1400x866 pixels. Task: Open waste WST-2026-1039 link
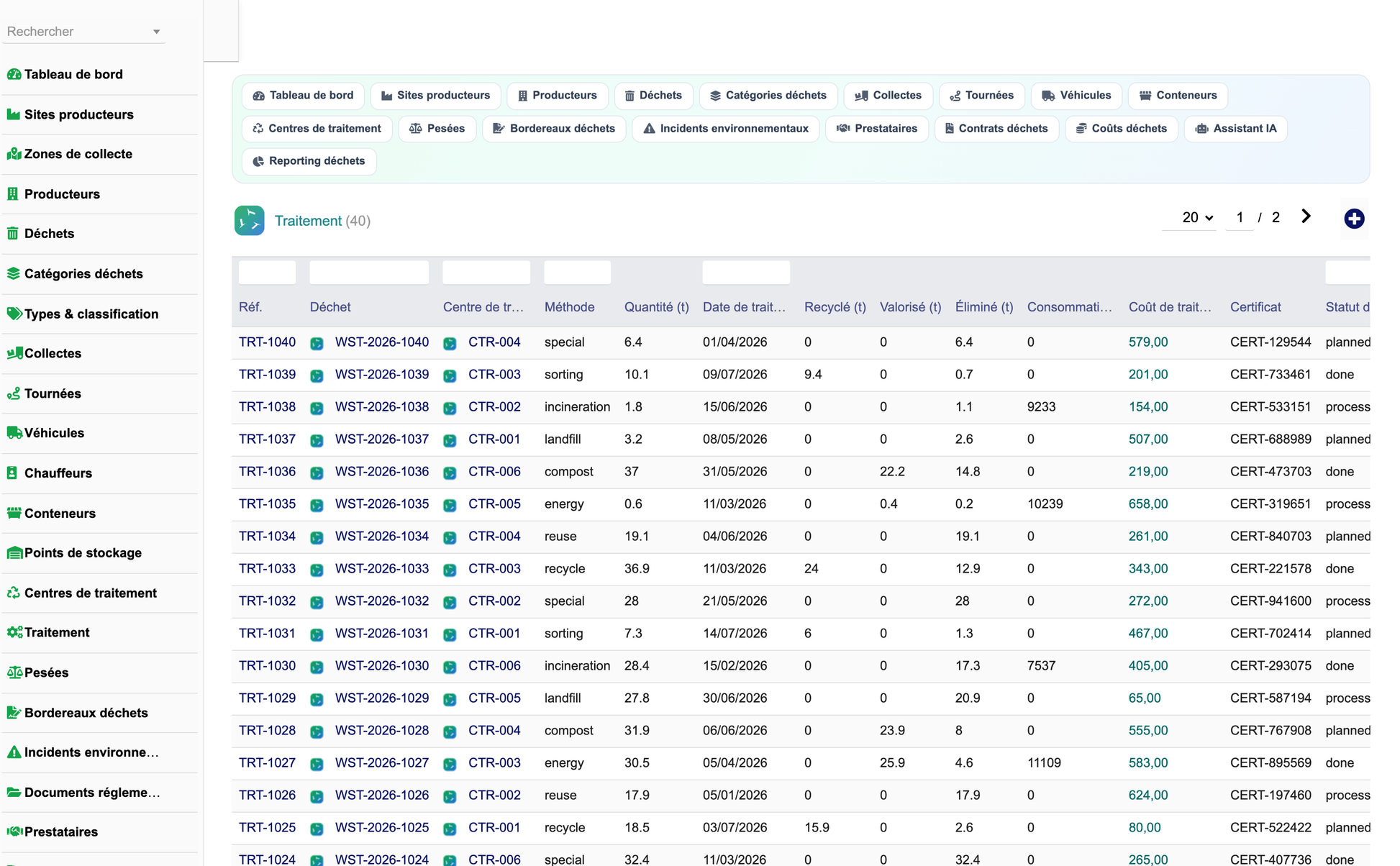click(x=382, y=375)
